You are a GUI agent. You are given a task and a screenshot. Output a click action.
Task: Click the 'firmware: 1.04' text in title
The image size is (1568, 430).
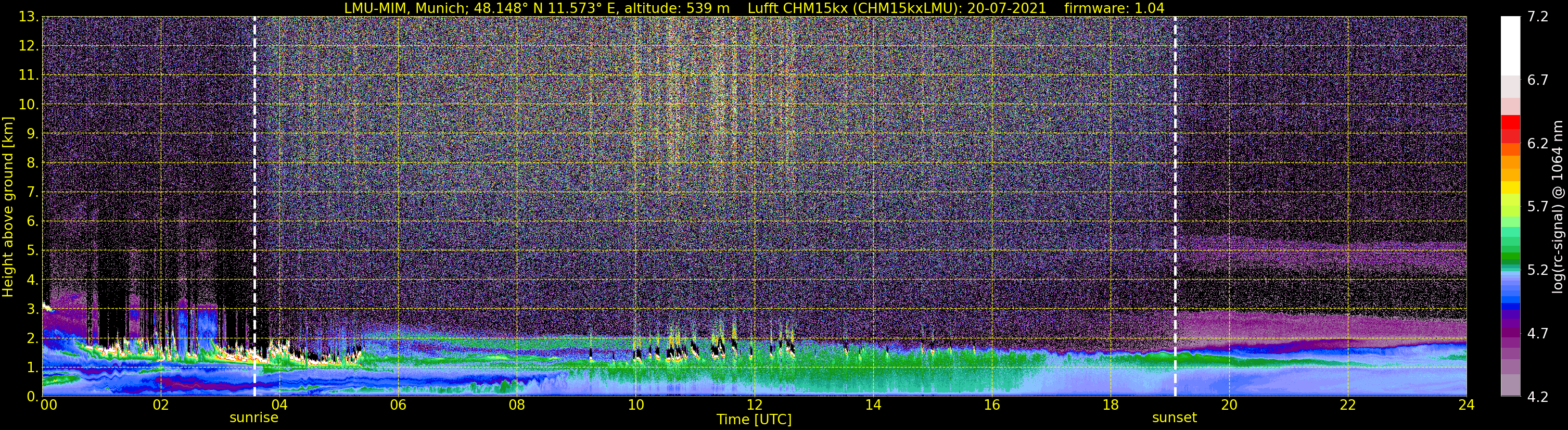pos(1114,8)
